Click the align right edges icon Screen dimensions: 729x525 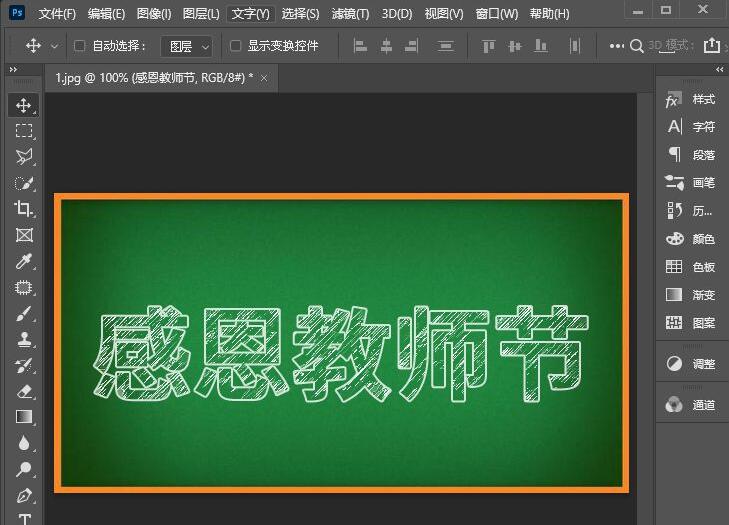[x=412, y=46]
